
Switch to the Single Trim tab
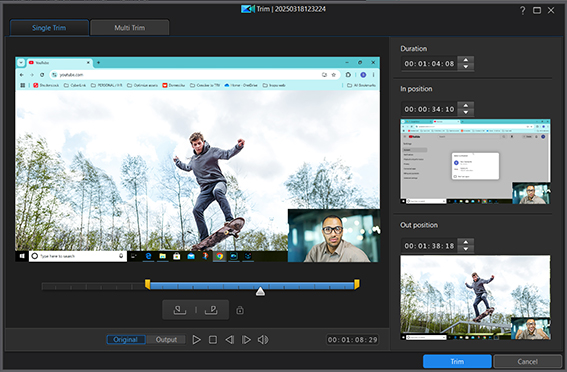click(x=49, y=28)
